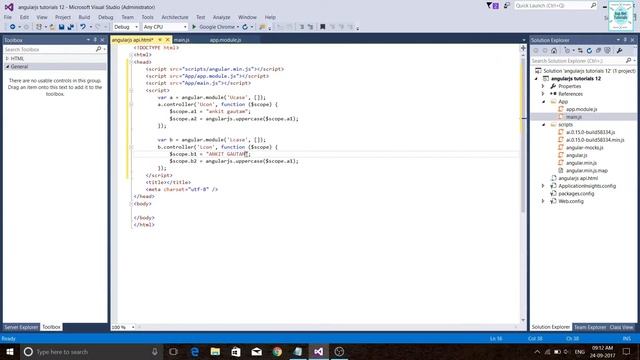Click Solution Explorer pending changes filter icon
The width and height of the screenshot is (640, 360).
pos(567,51)
